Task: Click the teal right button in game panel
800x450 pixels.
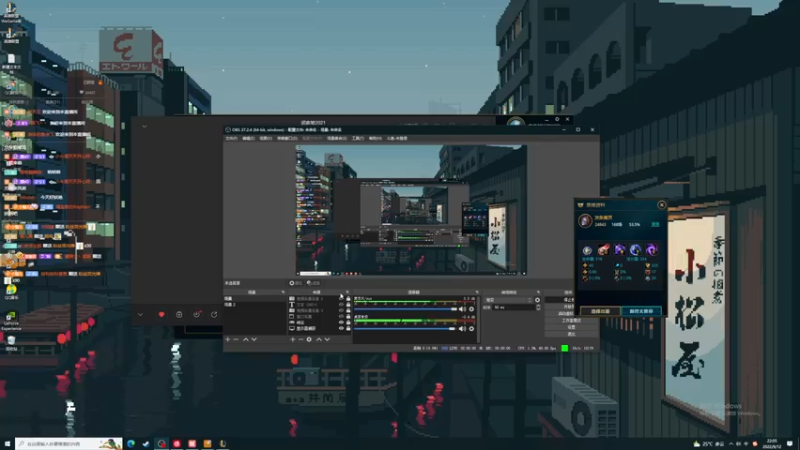Action: [641, 311]
